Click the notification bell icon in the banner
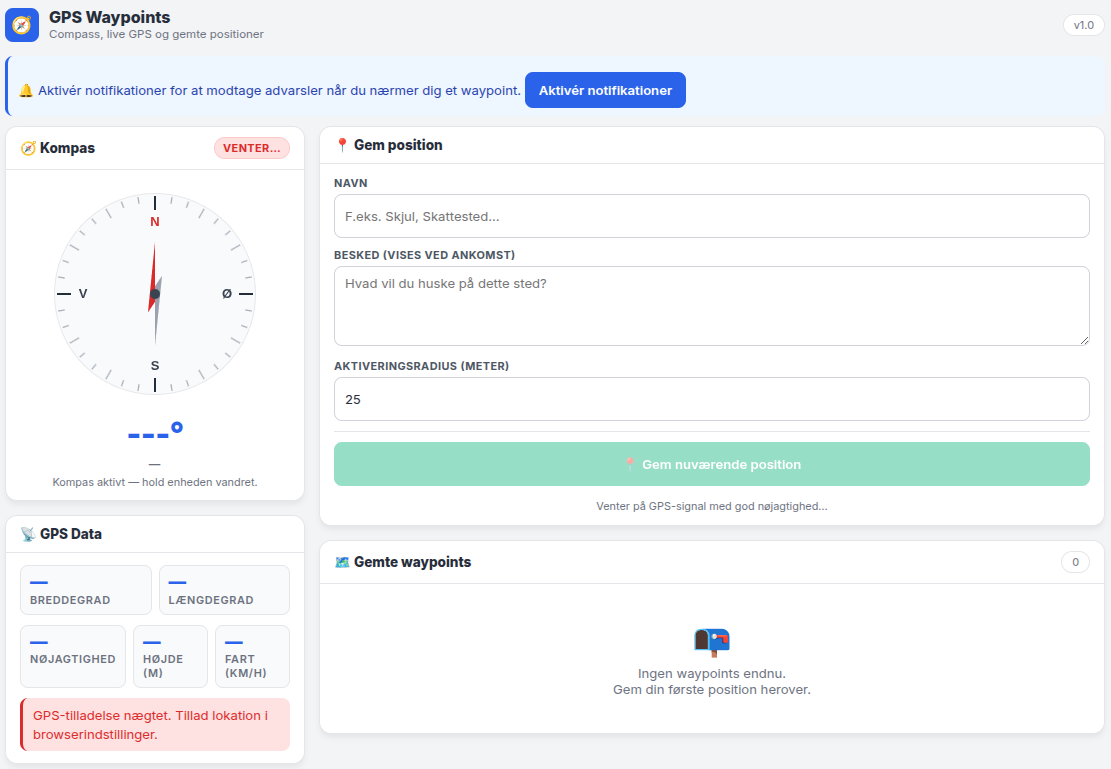This screenshot has width=1111, height=769. click(26, 91)
